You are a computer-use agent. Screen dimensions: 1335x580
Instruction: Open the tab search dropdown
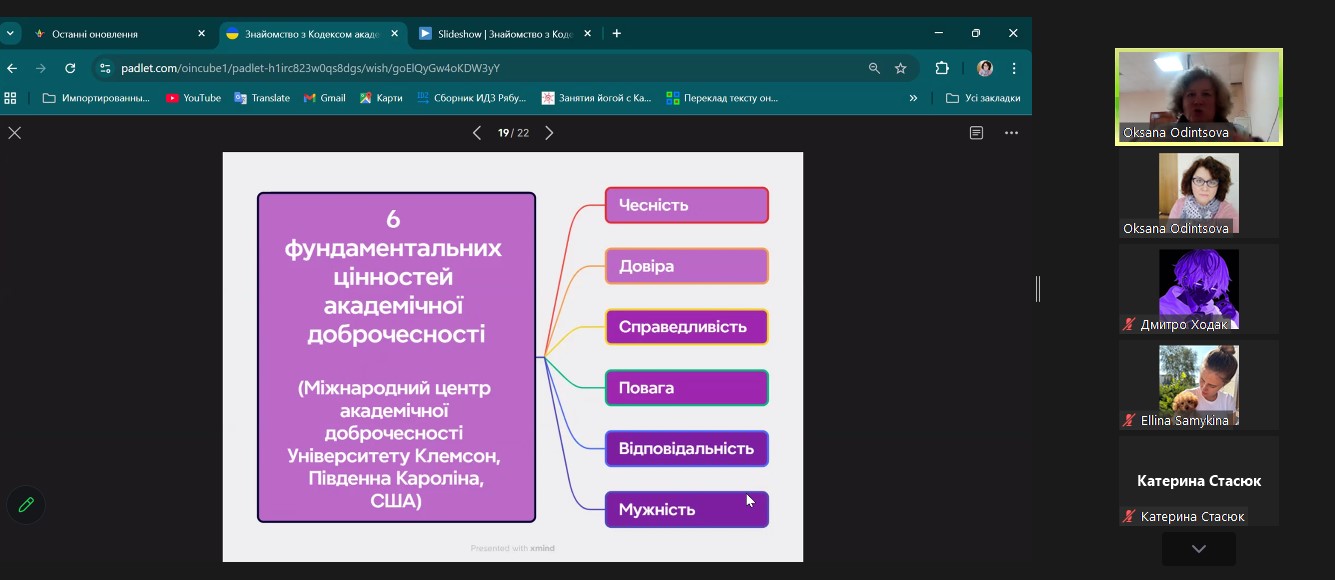click(11, 33)
